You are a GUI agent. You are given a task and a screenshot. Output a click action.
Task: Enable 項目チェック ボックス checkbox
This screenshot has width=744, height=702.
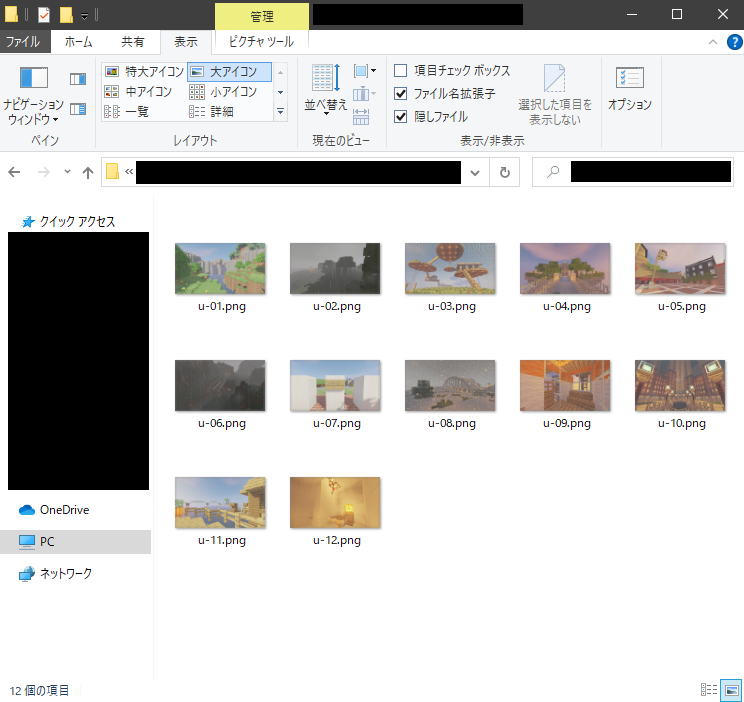(401, 71)
